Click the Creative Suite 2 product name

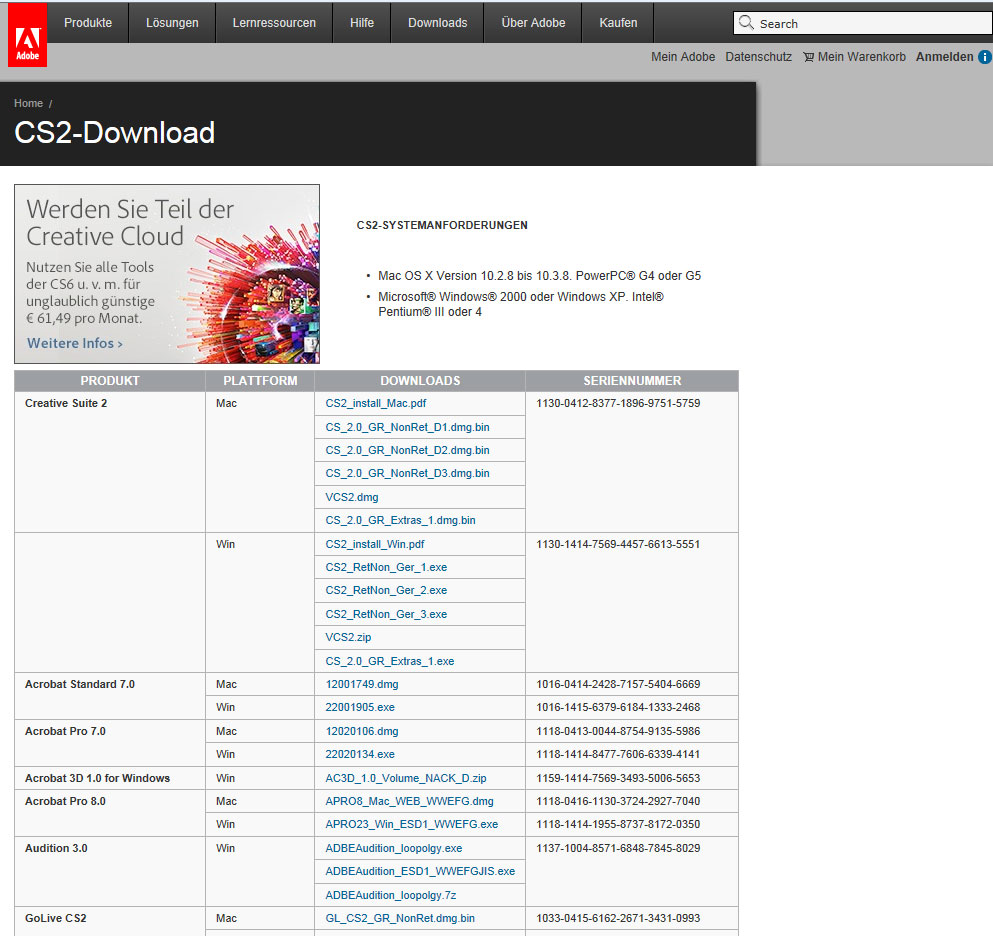66,403
